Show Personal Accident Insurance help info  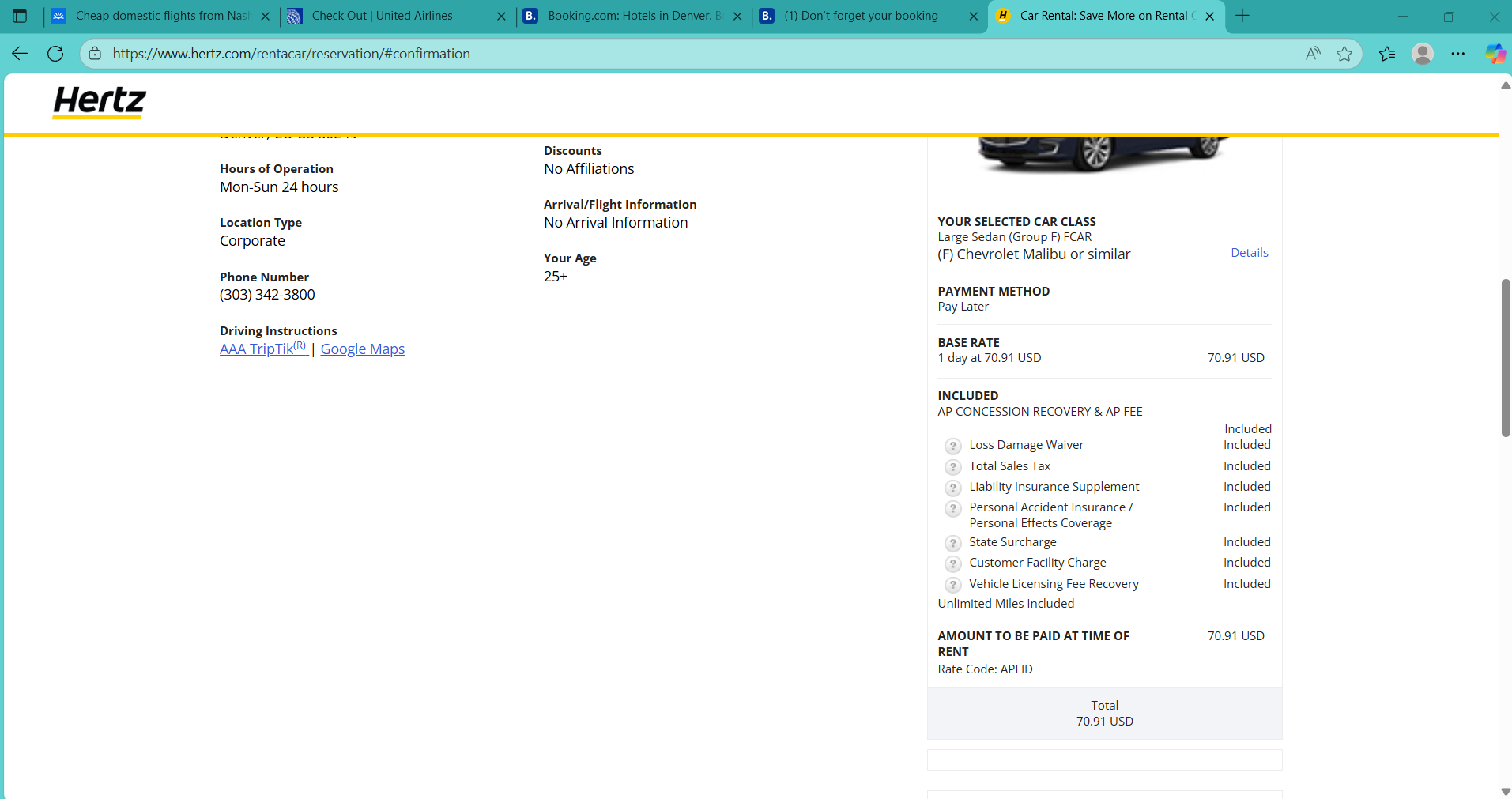953,508
